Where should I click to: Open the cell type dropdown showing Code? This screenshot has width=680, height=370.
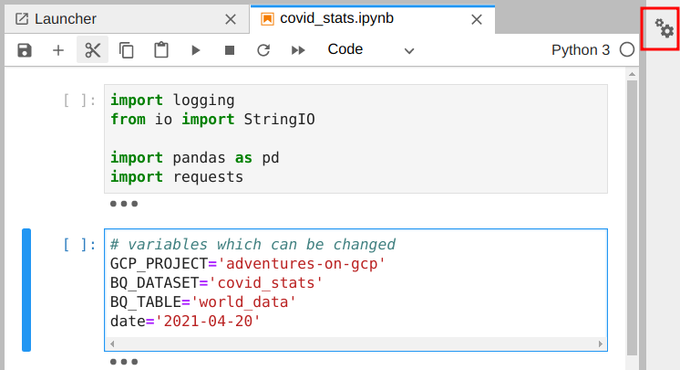371,50
